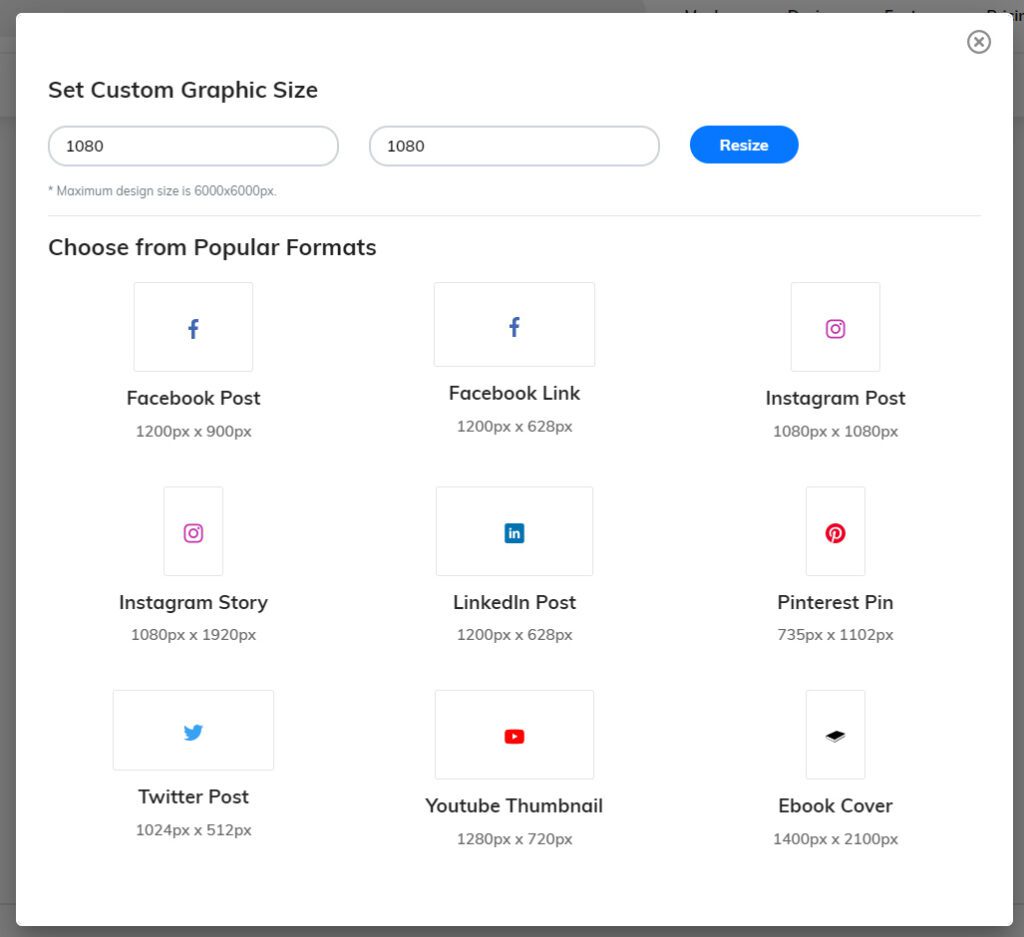
Task: Focus the first 1080 size input
Action: (x=193, y=146)
